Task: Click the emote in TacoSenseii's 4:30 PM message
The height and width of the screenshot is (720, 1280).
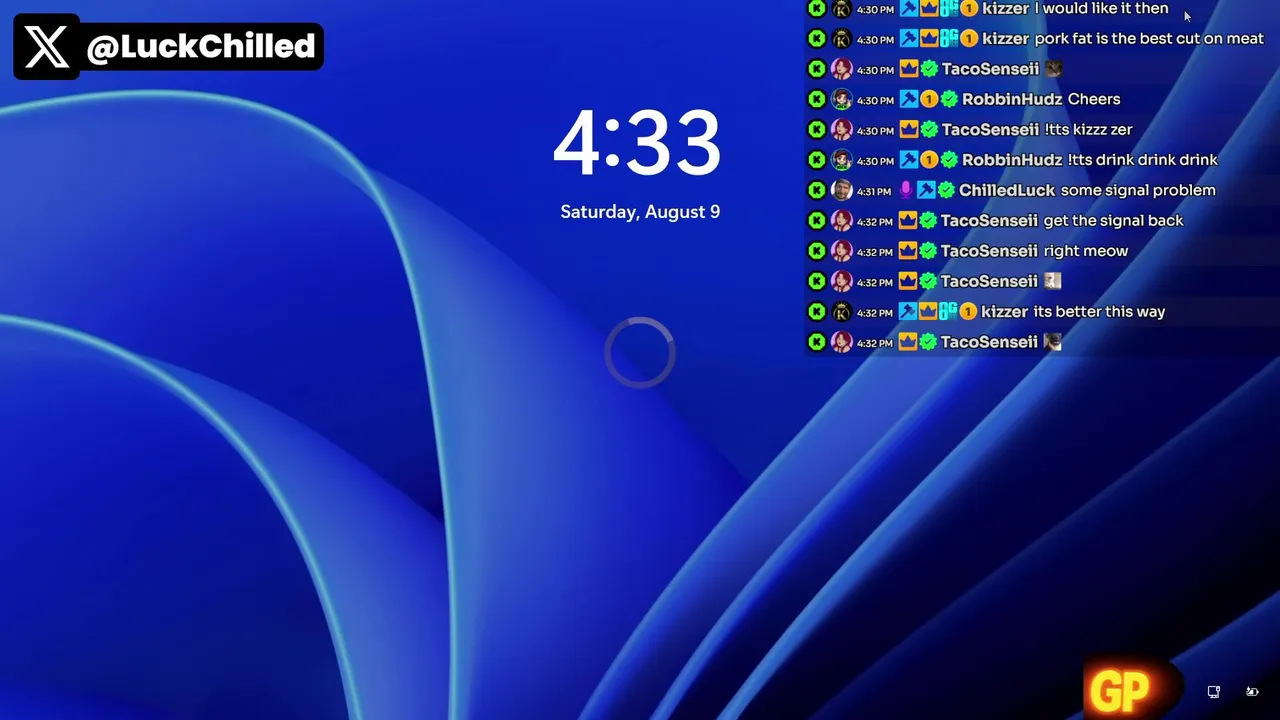Action: [x=1052, y=69]
